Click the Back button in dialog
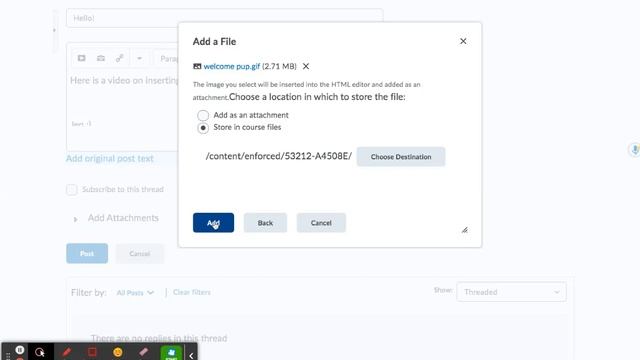This screenshot has width=640, height=360. 265,223
